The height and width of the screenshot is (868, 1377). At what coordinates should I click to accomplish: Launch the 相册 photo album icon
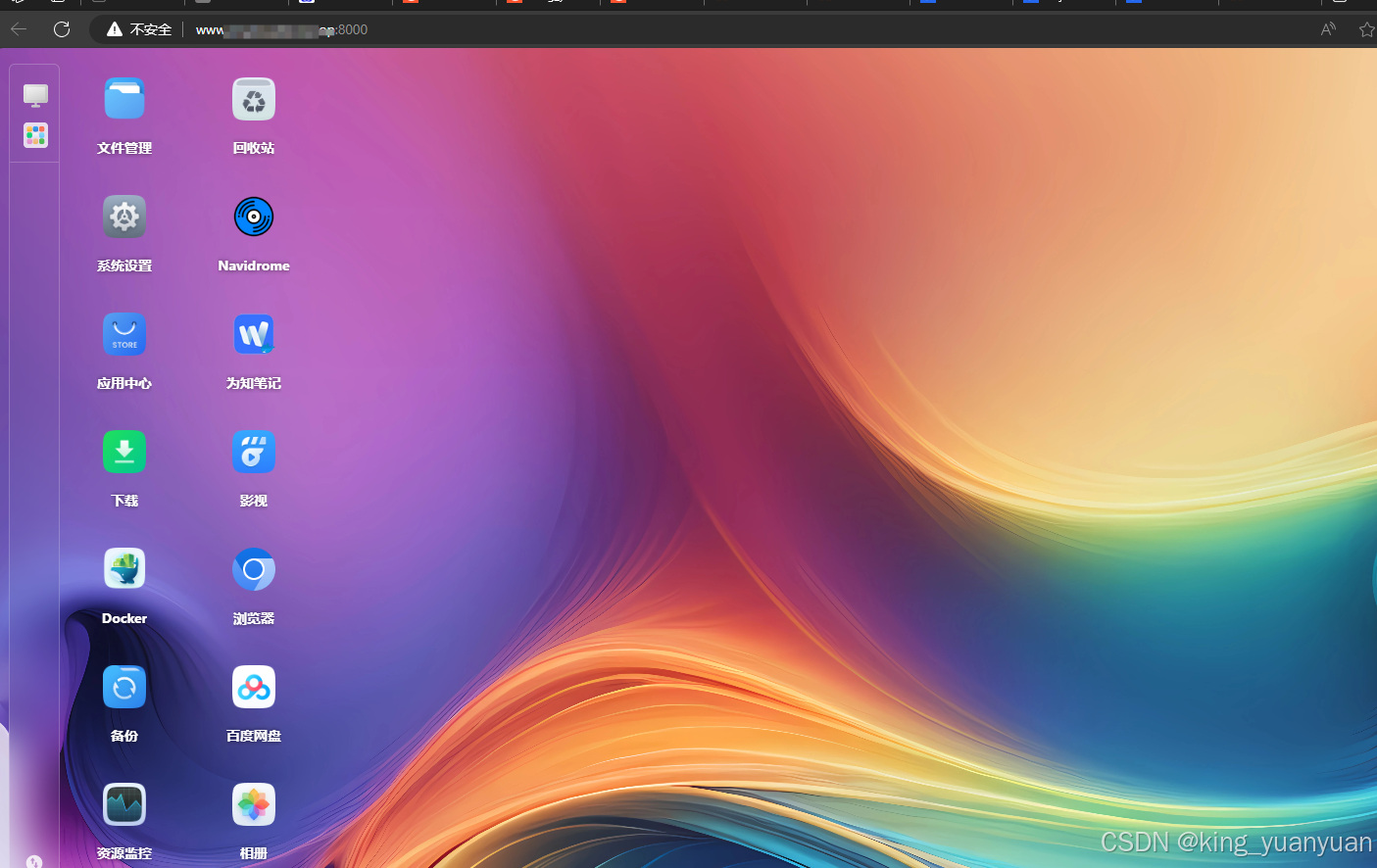point(254,805)
